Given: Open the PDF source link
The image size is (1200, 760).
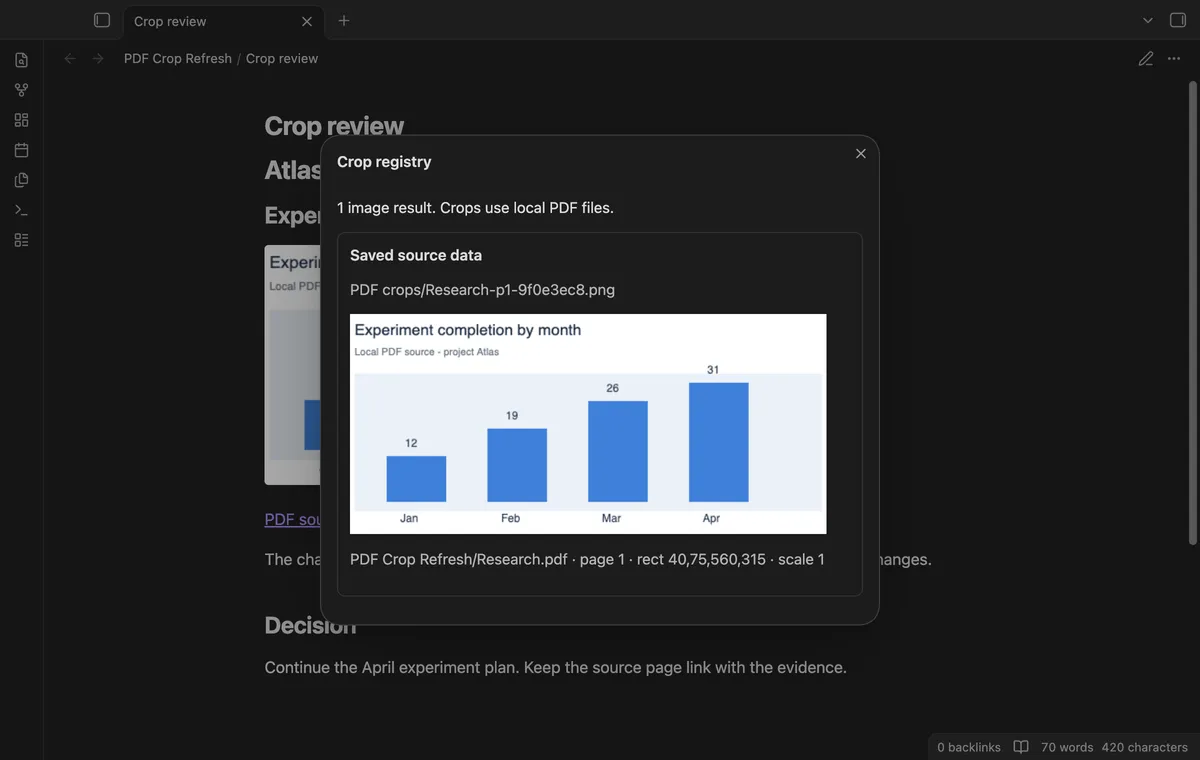Looking at the screenshot, I should pyautogui.click(x=292, y=520).
